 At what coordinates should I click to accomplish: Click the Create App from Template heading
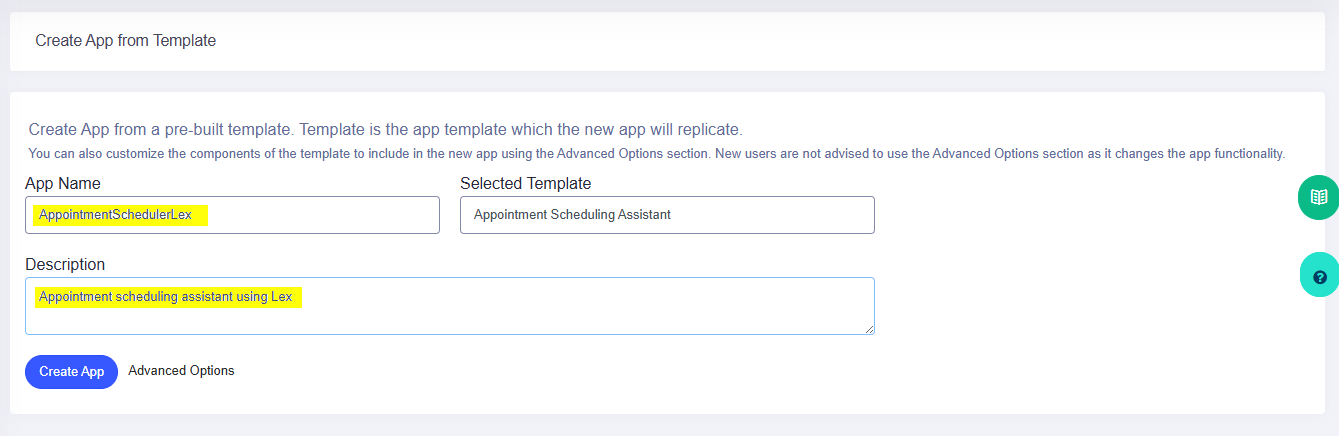[126, 41]
